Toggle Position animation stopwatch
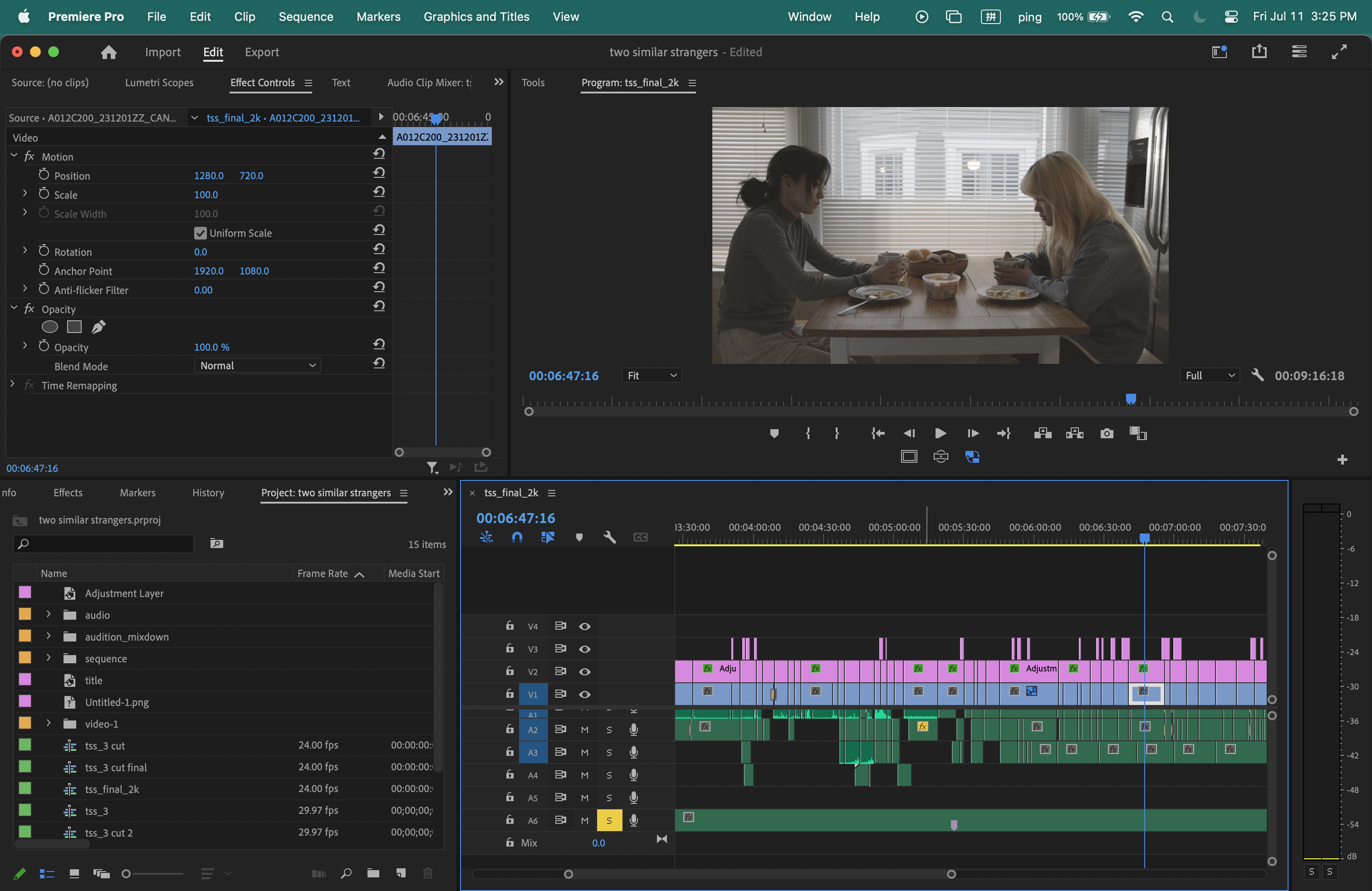The width and height of the screenshot is (1372, 891). [44, 174]
